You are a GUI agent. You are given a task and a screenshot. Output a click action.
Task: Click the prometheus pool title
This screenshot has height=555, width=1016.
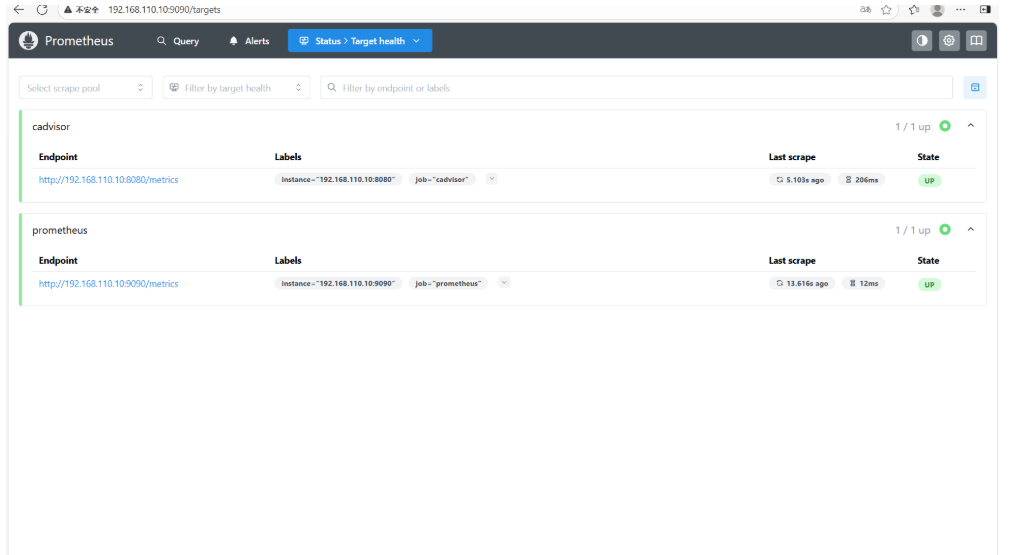pos(60,230)
